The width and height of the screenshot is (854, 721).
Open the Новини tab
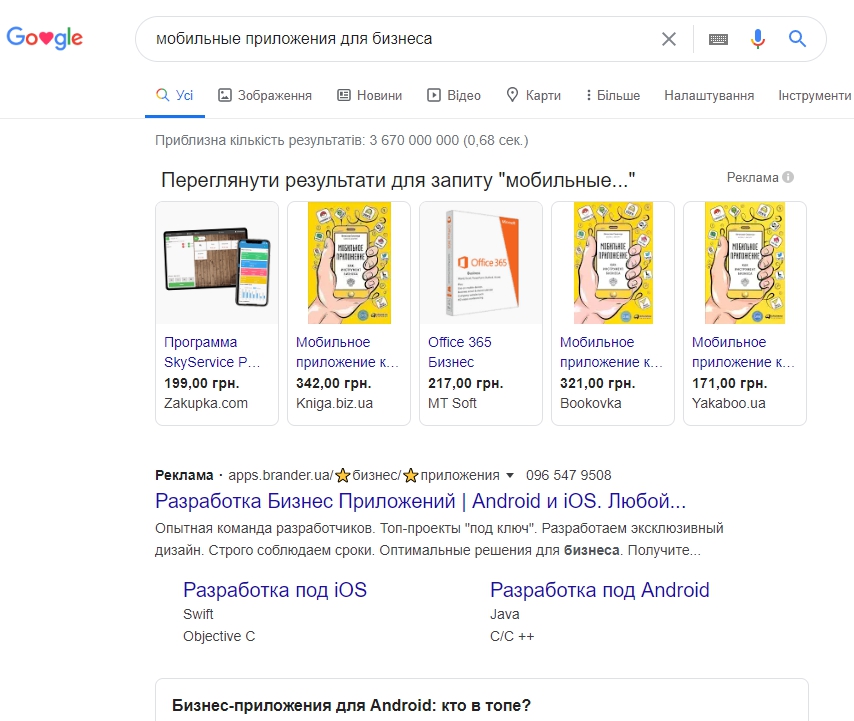369,95
